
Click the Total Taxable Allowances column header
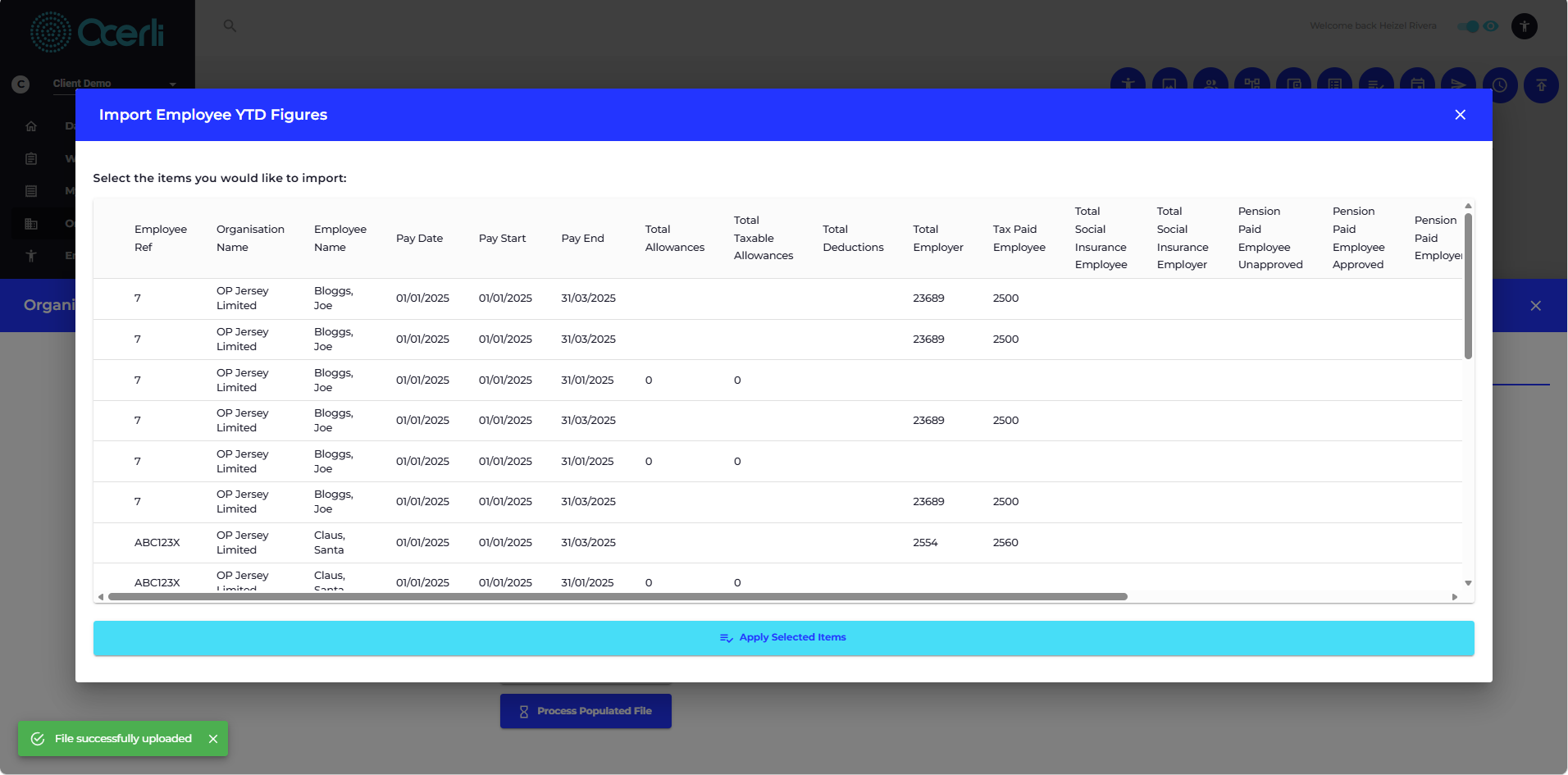(763, 239)
